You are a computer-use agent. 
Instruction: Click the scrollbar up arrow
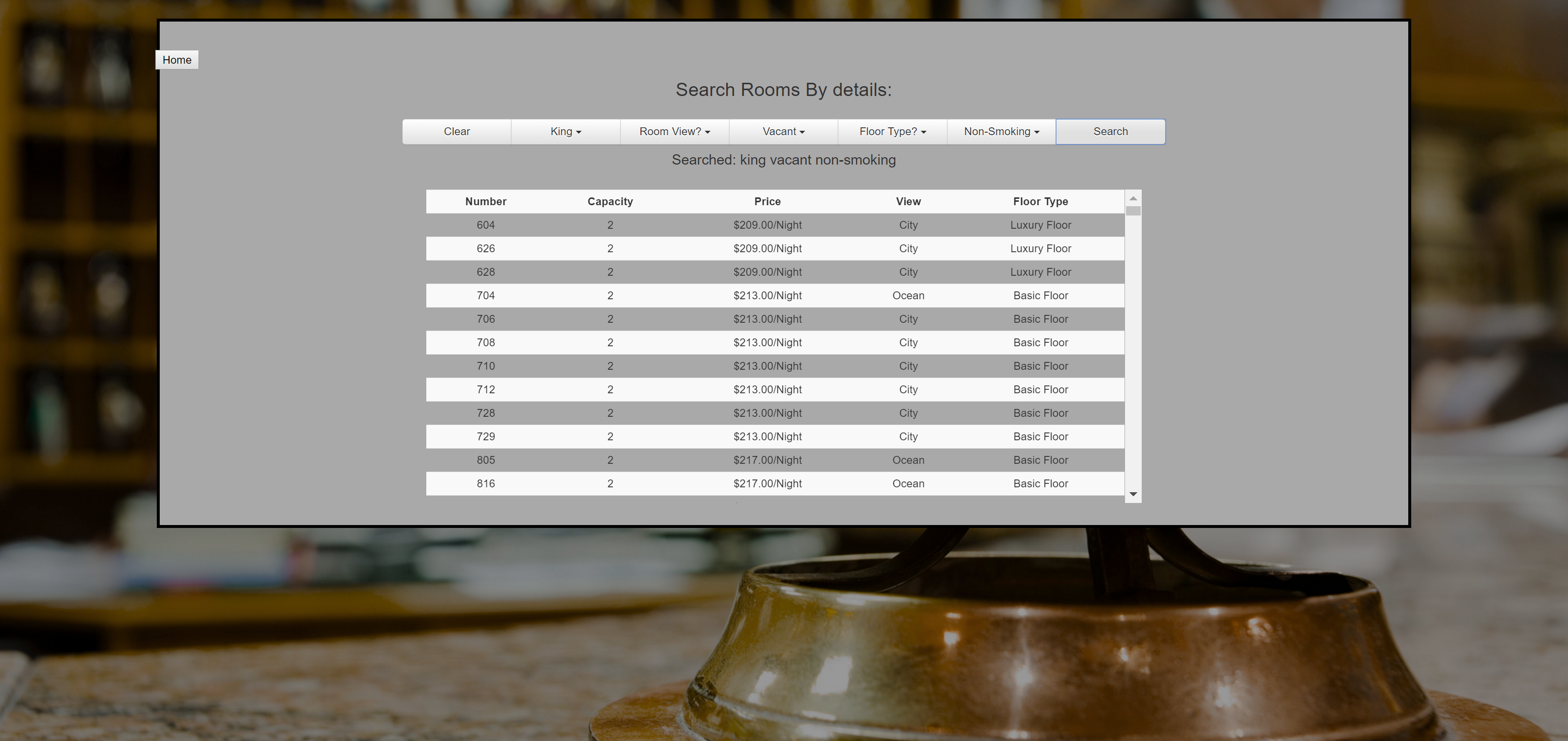(1133, 198)
